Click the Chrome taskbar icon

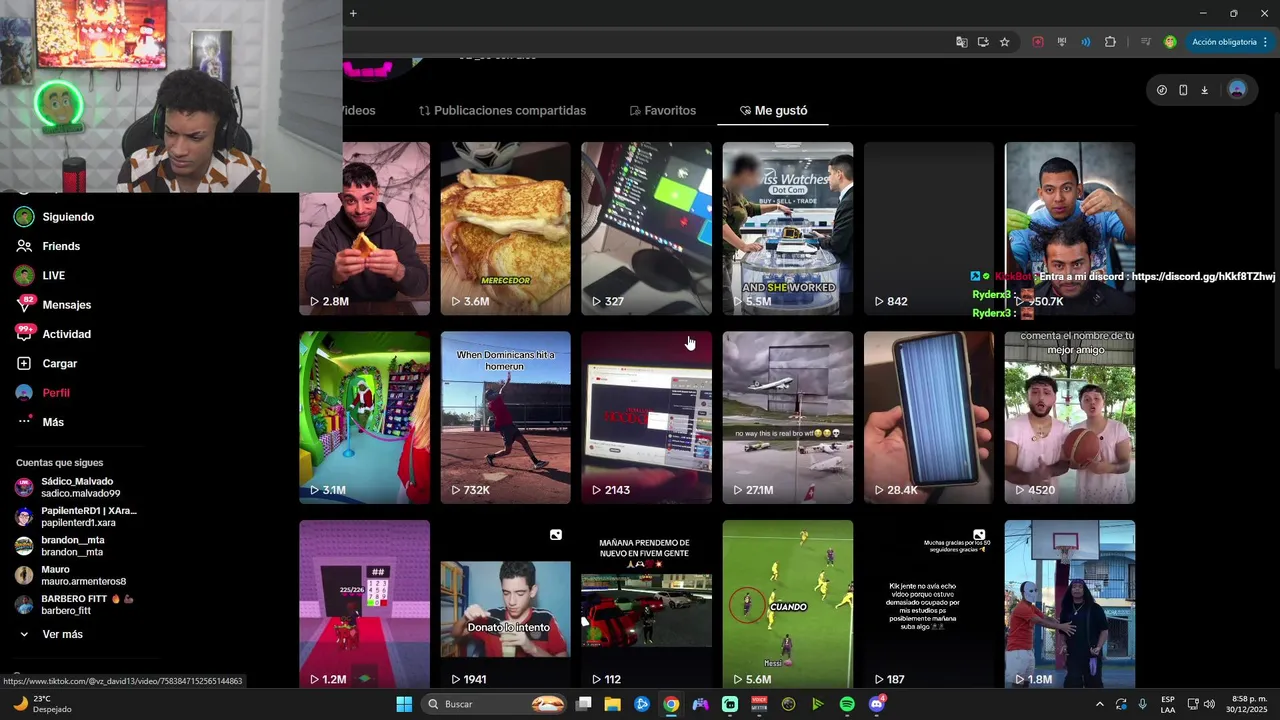point(671,704)
